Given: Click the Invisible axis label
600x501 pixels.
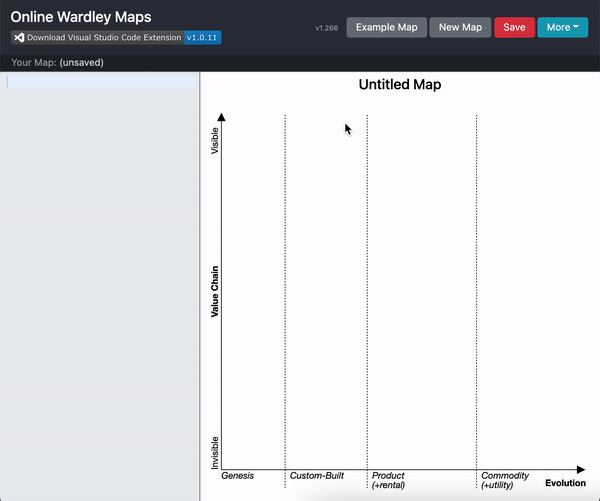Looking at the screenshot, I should tap(215, 453).
